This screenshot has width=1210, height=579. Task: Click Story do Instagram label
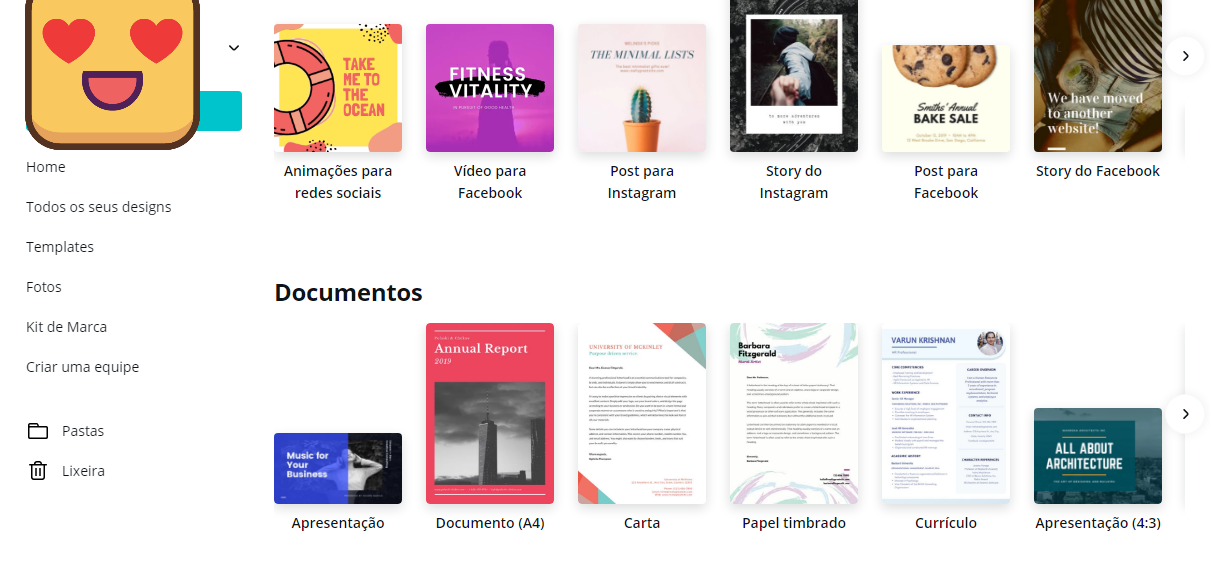point(794,182)
